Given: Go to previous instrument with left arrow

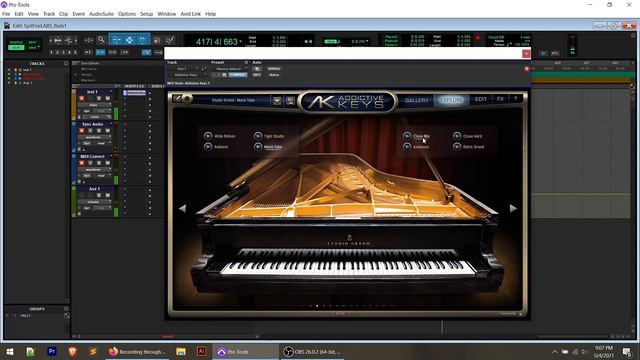Looking at the screenshot, I should (182, 209).
